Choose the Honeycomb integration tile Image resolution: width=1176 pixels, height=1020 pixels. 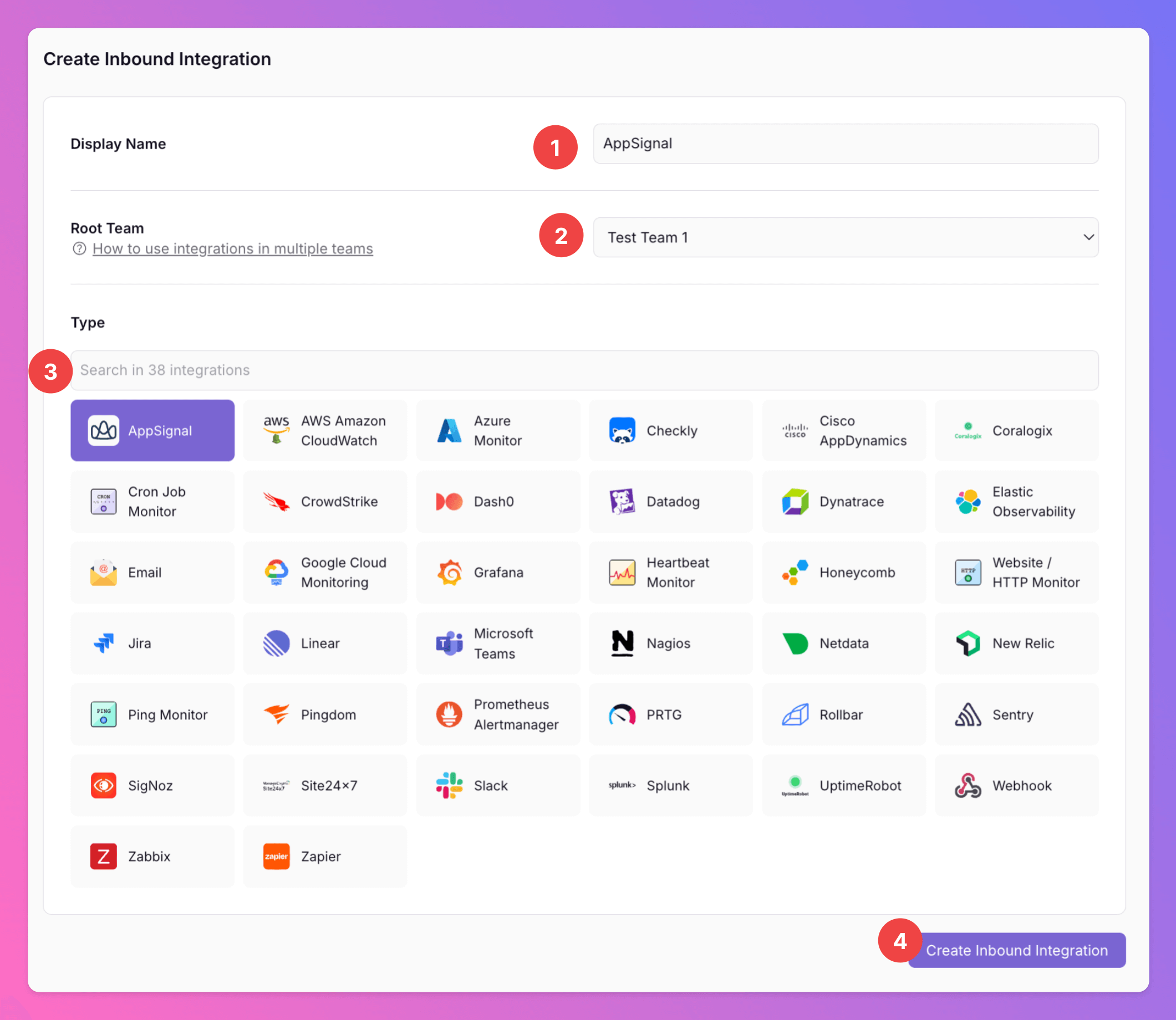point(843,572)
